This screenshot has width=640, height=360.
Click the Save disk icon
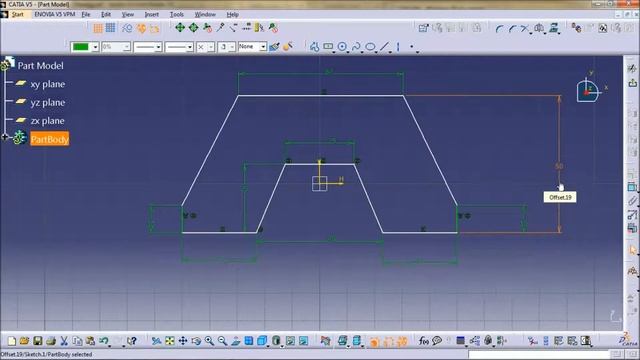pyautogui.click(x=38, y=341)
